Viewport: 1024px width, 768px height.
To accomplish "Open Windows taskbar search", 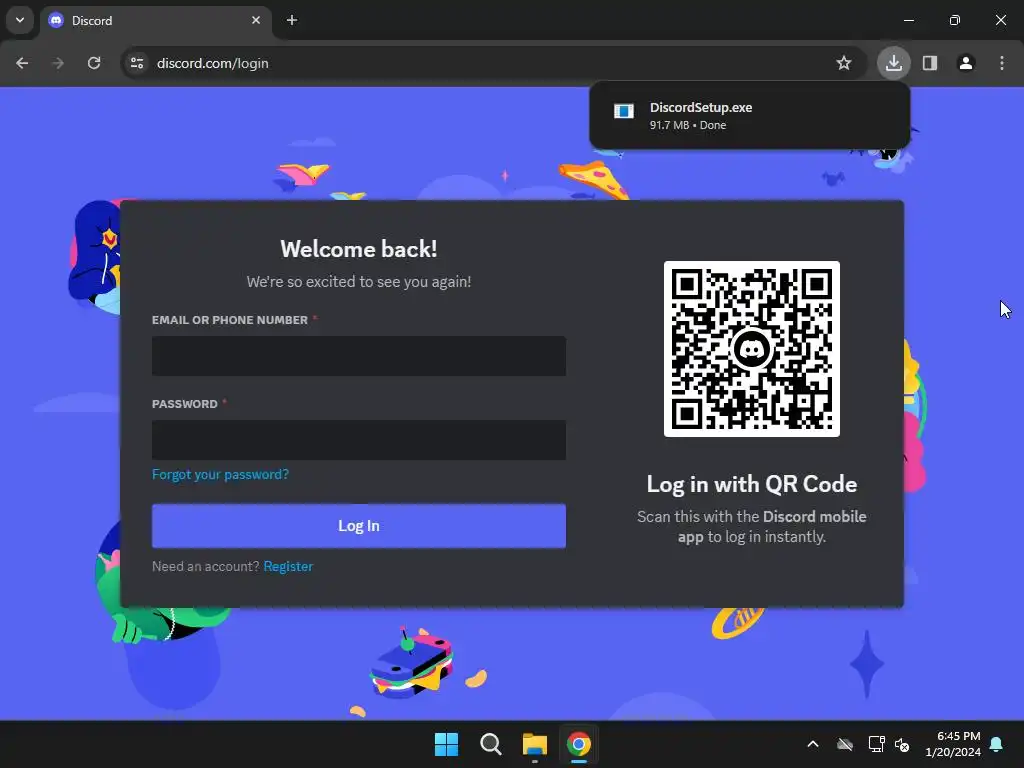I will [x=490, y=744].
